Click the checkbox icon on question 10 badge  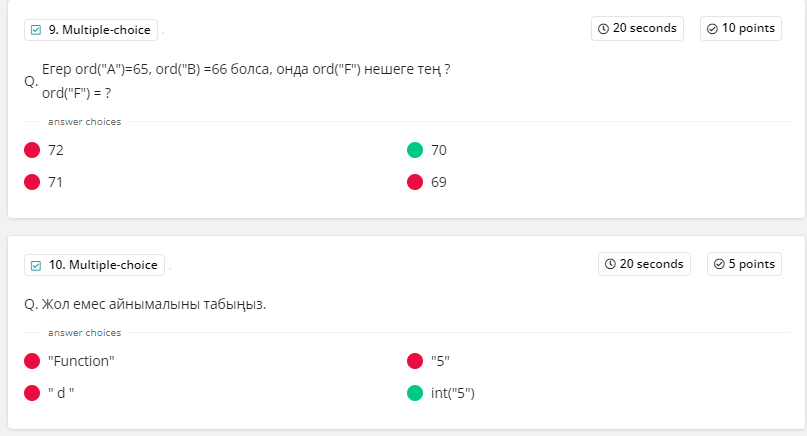coord(37,265)
